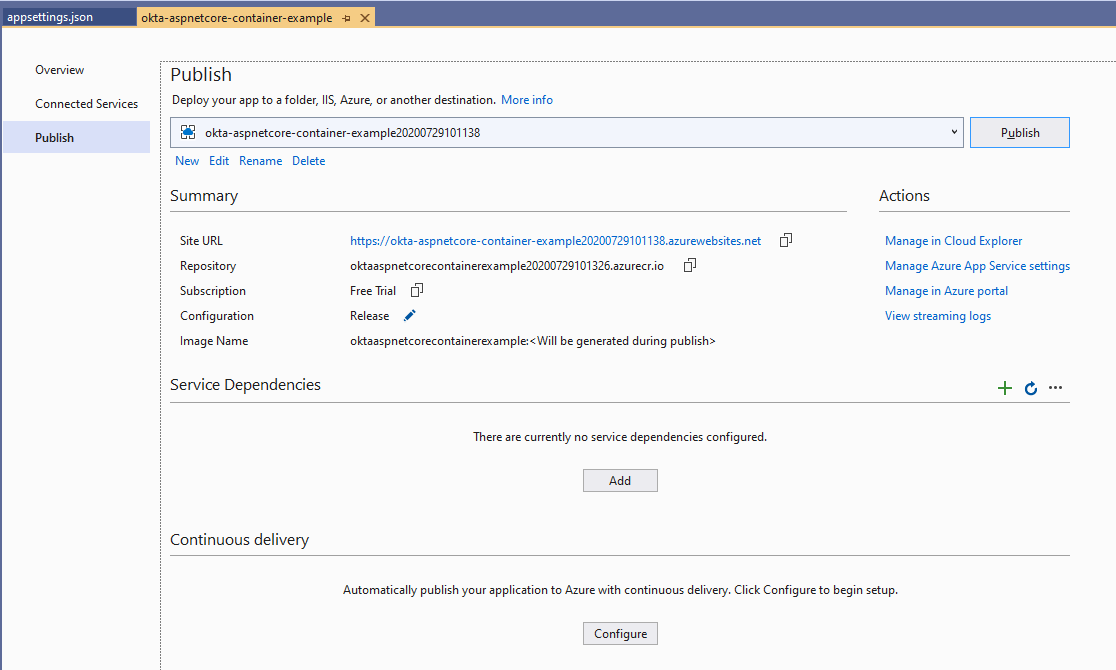Click the Add service dependency button
Image resolution: width=1116 pixels, height=670 pixels.
620,480
